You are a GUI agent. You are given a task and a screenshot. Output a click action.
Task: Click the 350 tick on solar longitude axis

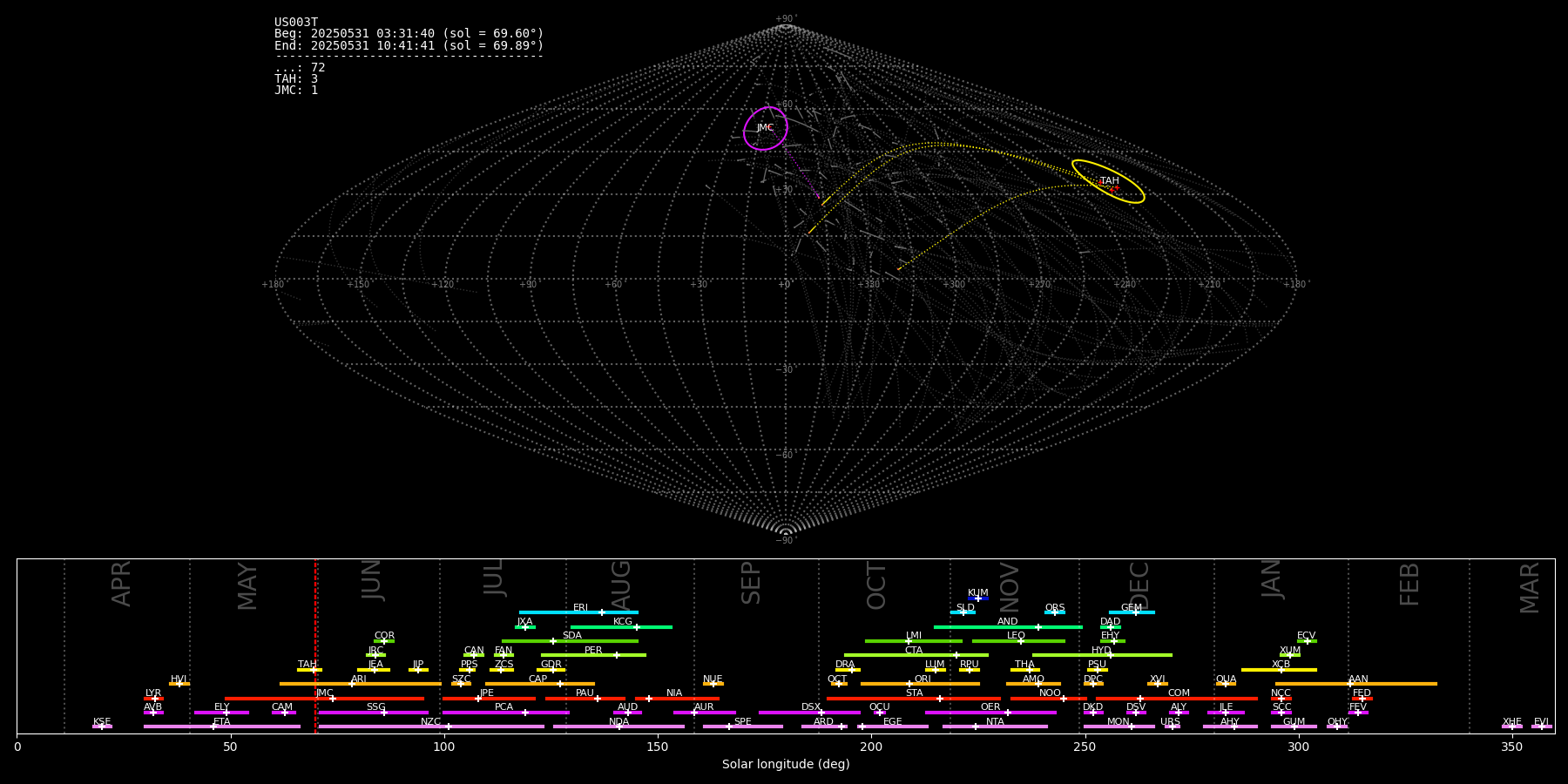tap(1512, 747)
